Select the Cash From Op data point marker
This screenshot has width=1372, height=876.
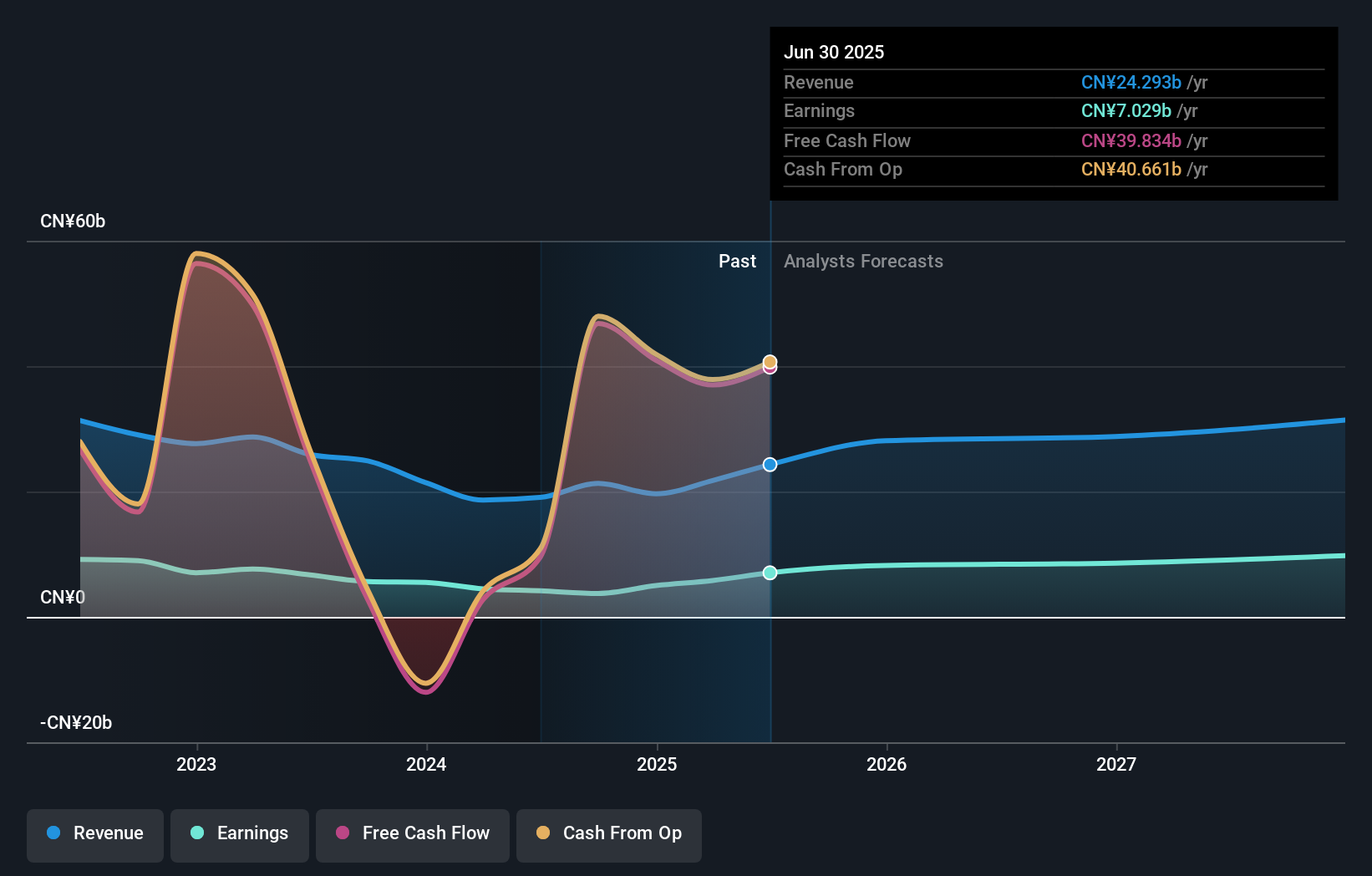pyautogui.click(x=770, y=361)
